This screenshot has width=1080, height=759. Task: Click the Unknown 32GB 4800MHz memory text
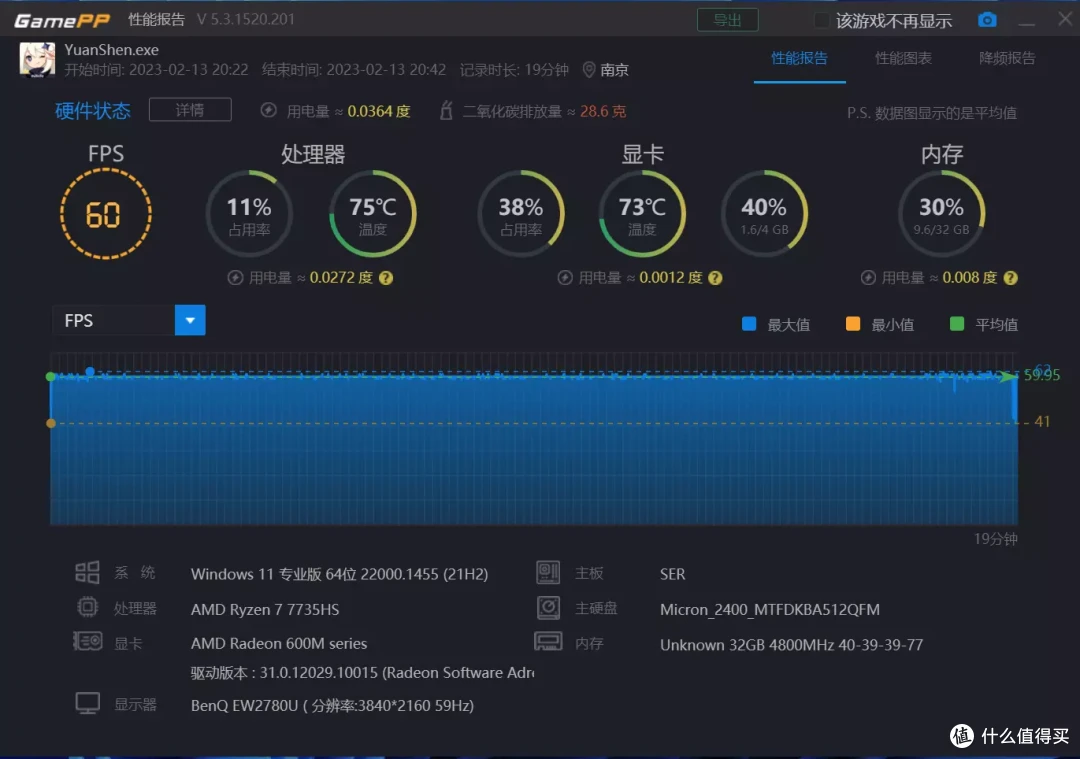(791, 645)
